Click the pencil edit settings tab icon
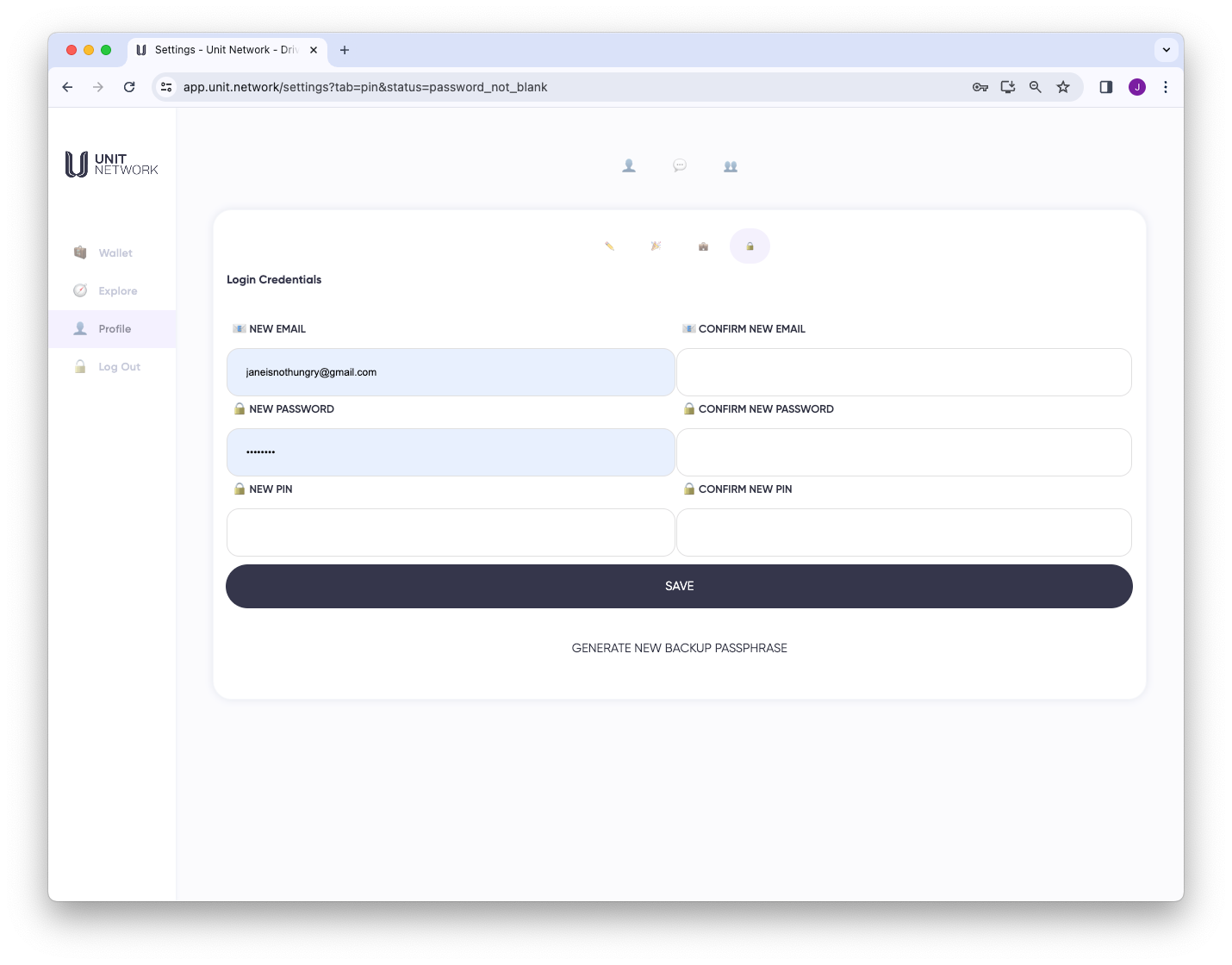Viewport: 1232px width, 965px height. pyautogui.click(x=609, y=246)
